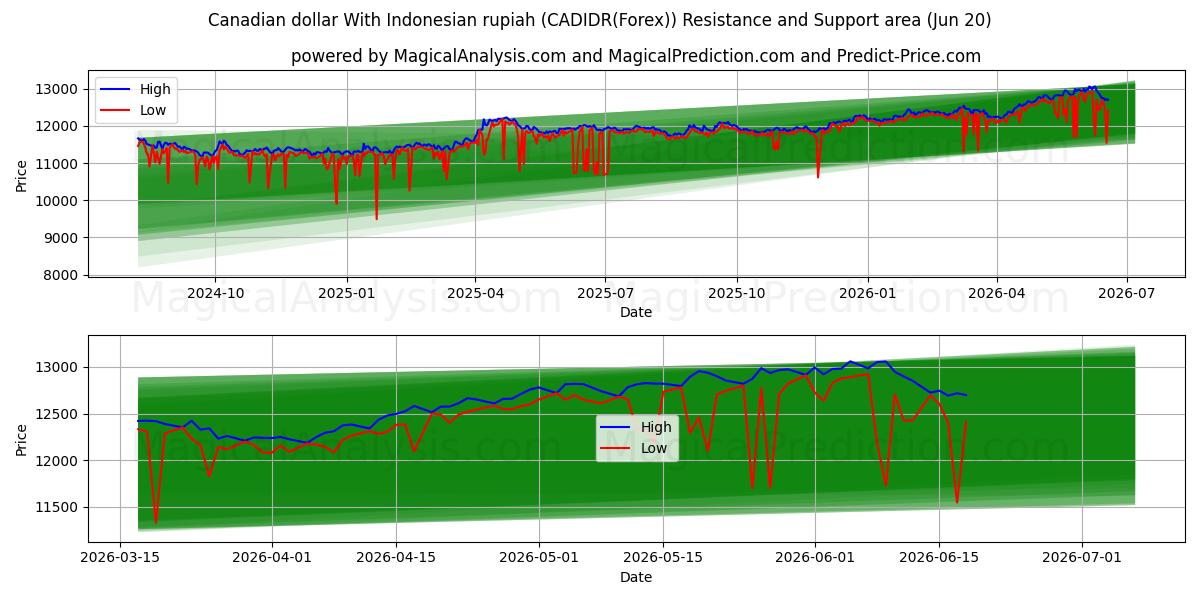
Task: Click 'Low' in the top chart legend
Action: [x=154, y=110]
